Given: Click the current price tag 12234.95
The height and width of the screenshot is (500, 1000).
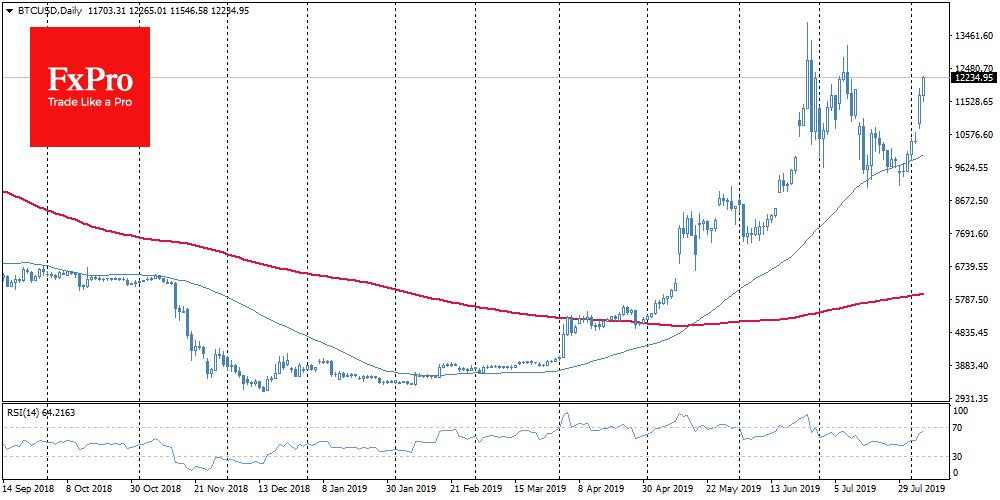Looking at the screenshot, I should click(973, 78).
